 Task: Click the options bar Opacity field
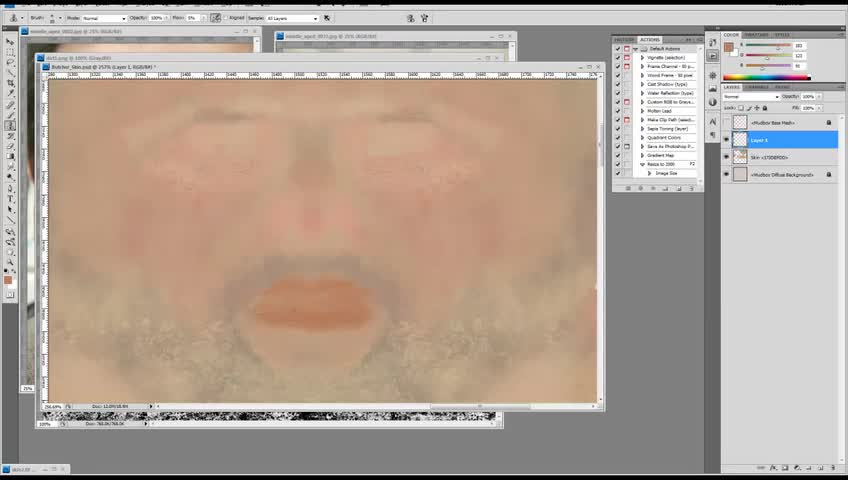pyautogui.click(x=156, y=18)
